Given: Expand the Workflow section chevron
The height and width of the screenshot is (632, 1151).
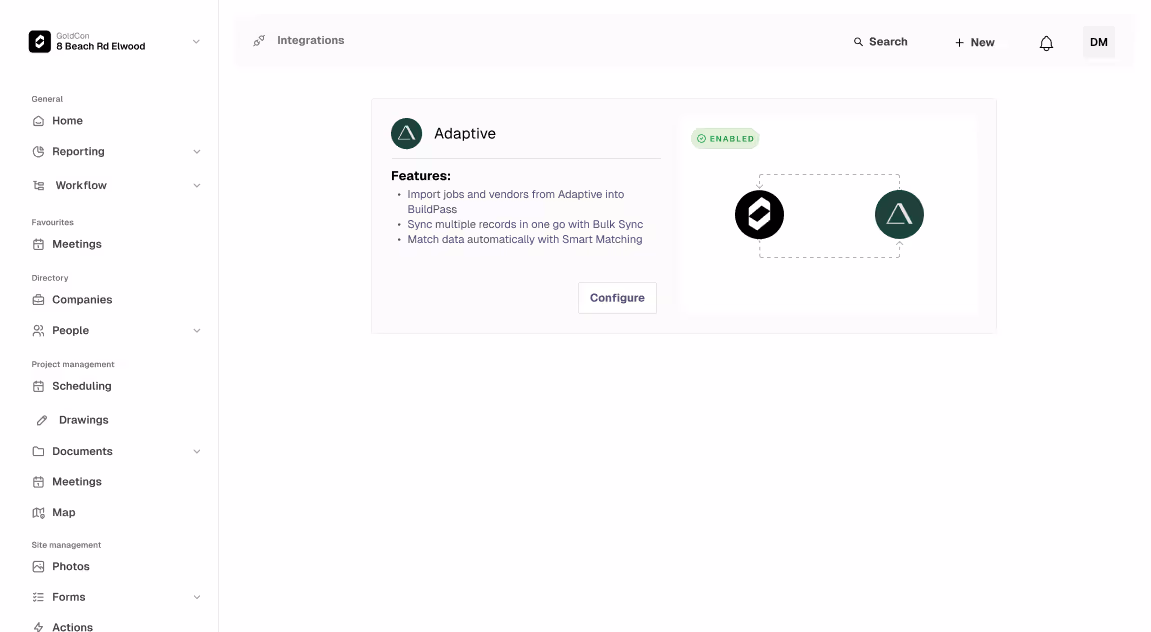Looking at the screenshot, I should [197, 186].
